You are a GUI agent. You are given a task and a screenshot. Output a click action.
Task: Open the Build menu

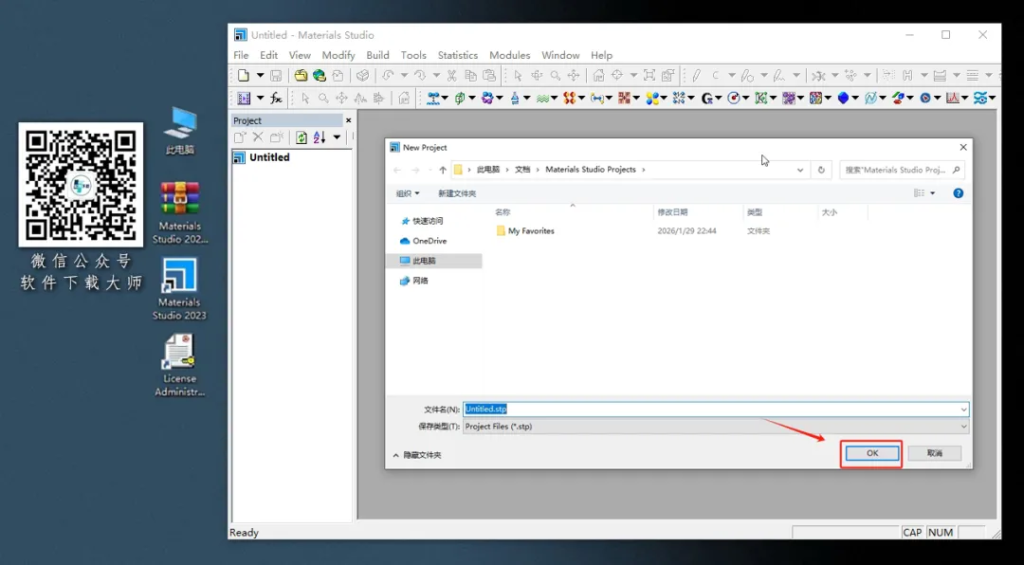(378, 55)
